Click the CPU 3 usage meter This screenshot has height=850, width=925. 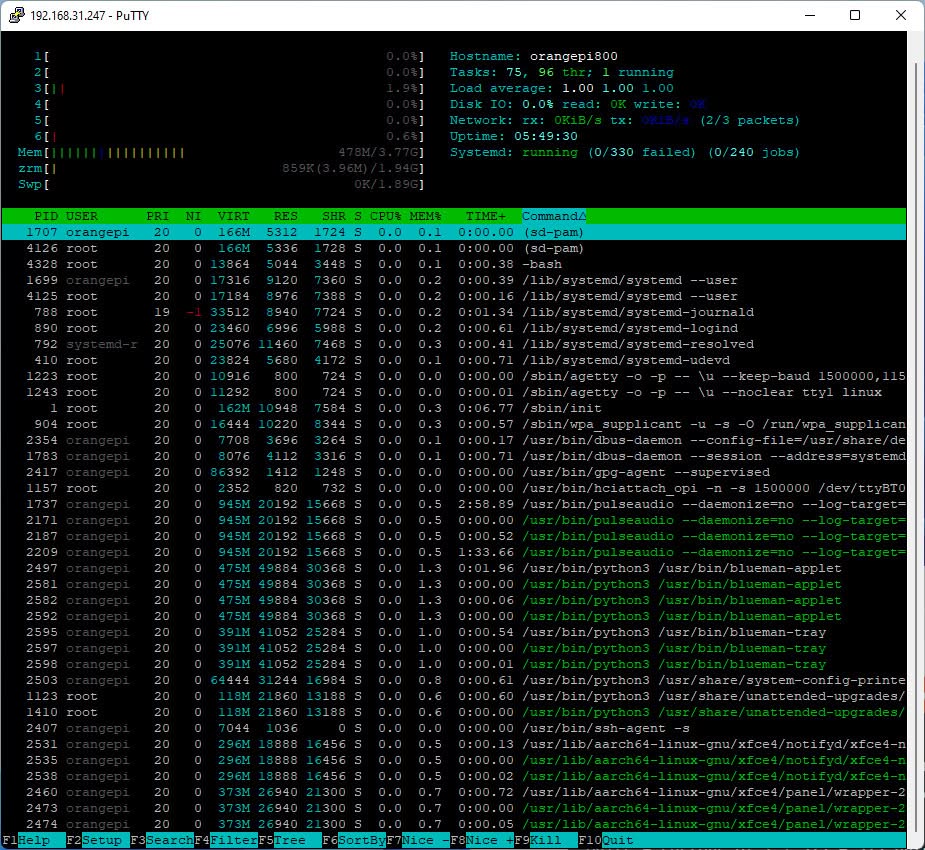[229, 88]
